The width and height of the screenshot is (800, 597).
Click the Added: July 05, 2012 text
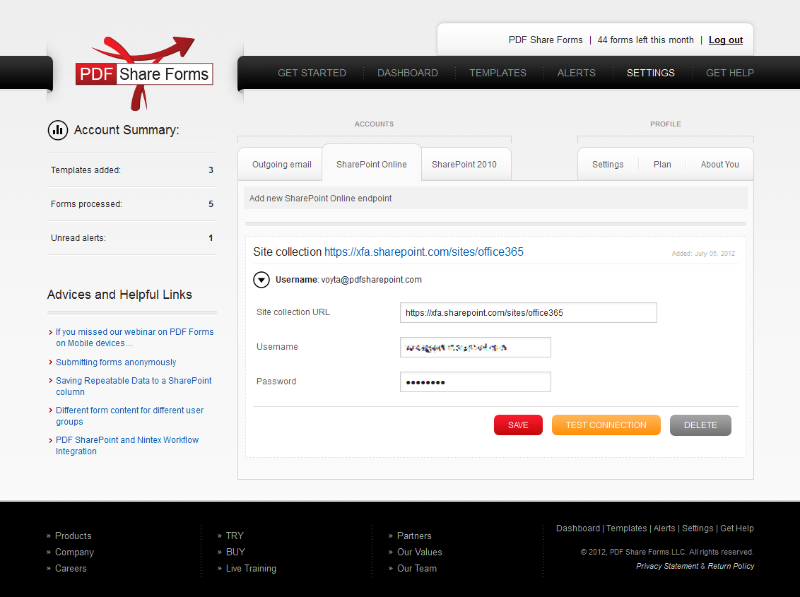(703, 254)
